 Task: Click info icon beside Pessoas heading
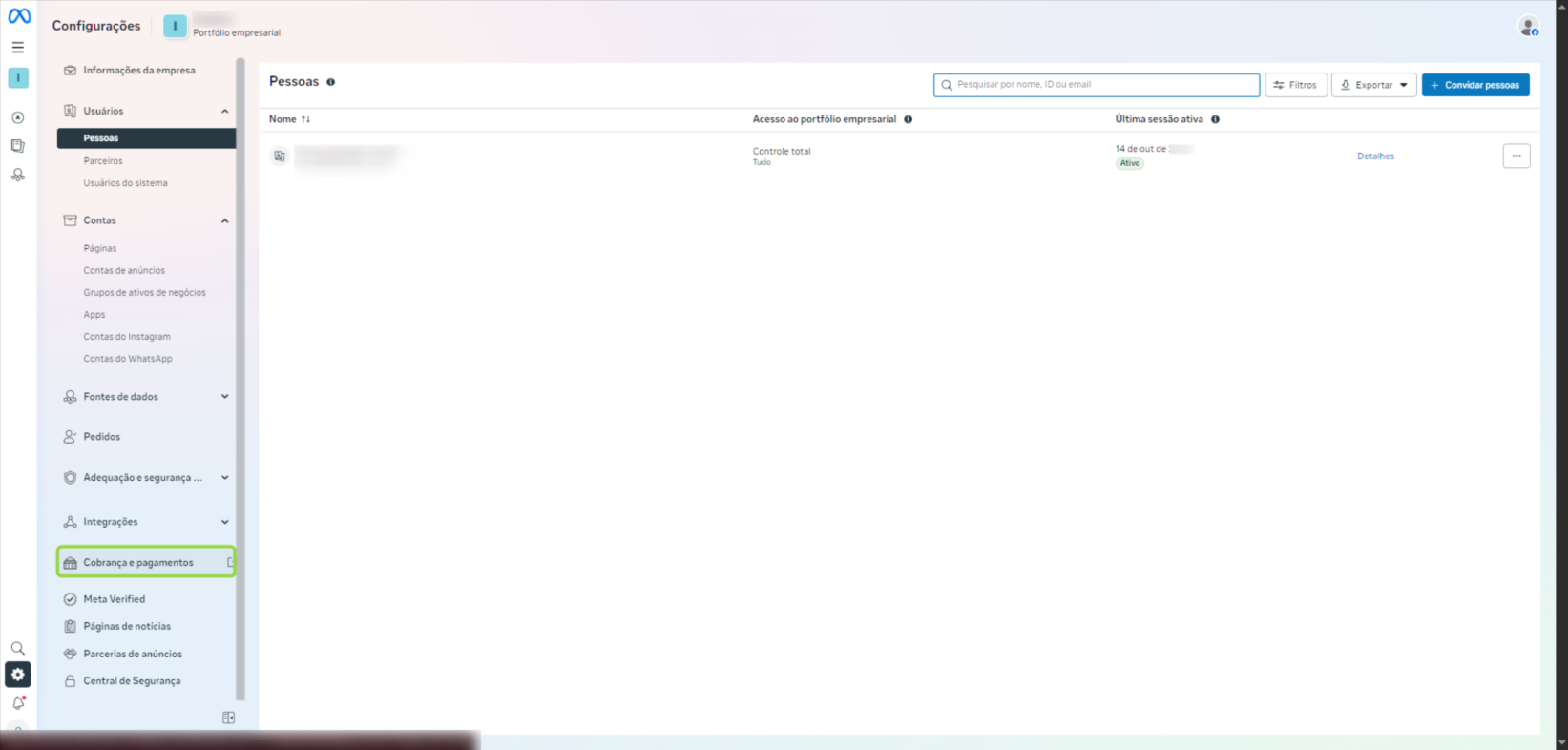tap(331, 82)
